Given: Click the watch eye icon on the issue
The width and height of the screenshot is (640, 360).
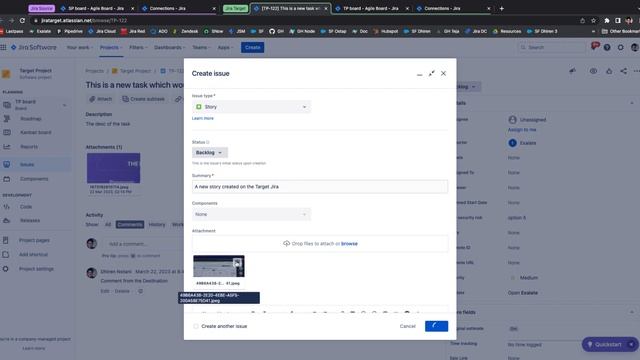Looking at the screenshot, I should coord(593,71).
